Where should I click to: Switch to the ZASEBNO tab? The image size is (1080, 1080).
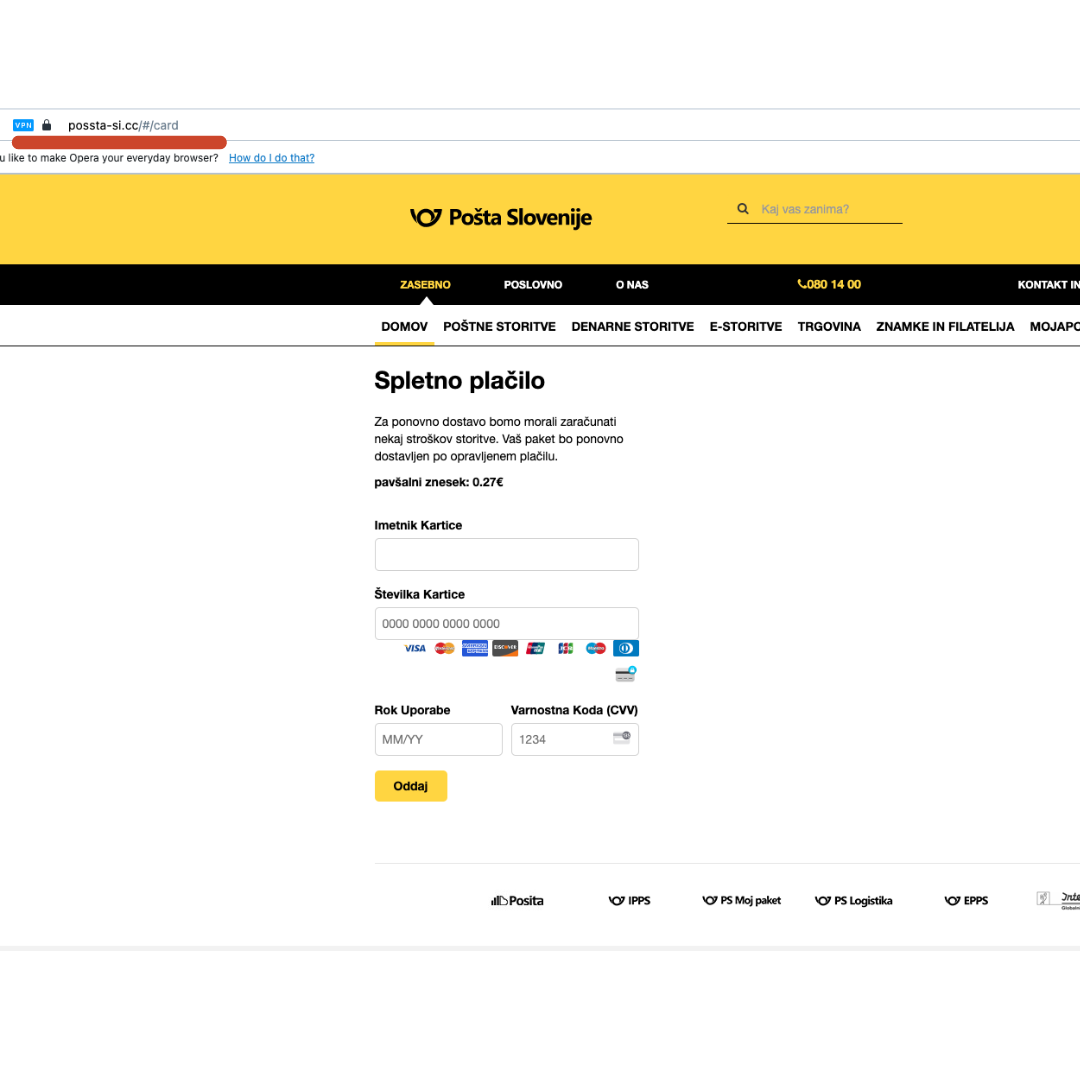pyautogui.click(x=425, y=284)
